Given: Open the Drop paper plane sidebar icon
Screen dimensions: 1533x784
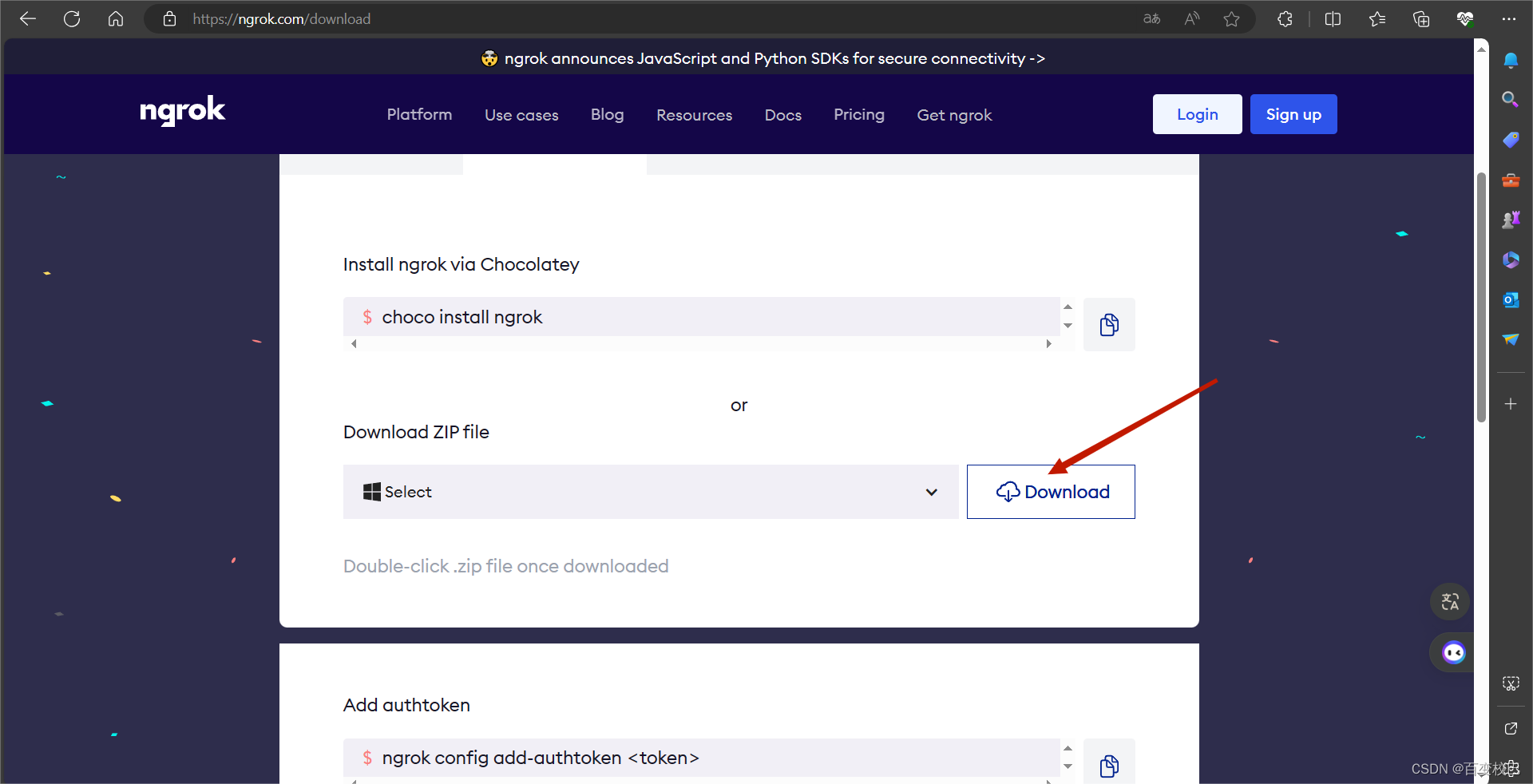Looking at the screenshot, I should click(1511, 339).
